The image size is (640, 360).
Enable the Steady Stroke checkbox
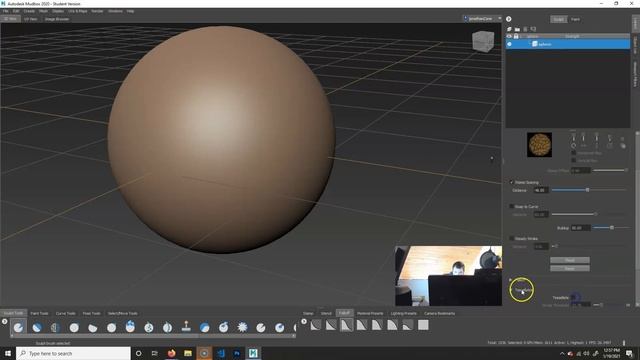511,238
